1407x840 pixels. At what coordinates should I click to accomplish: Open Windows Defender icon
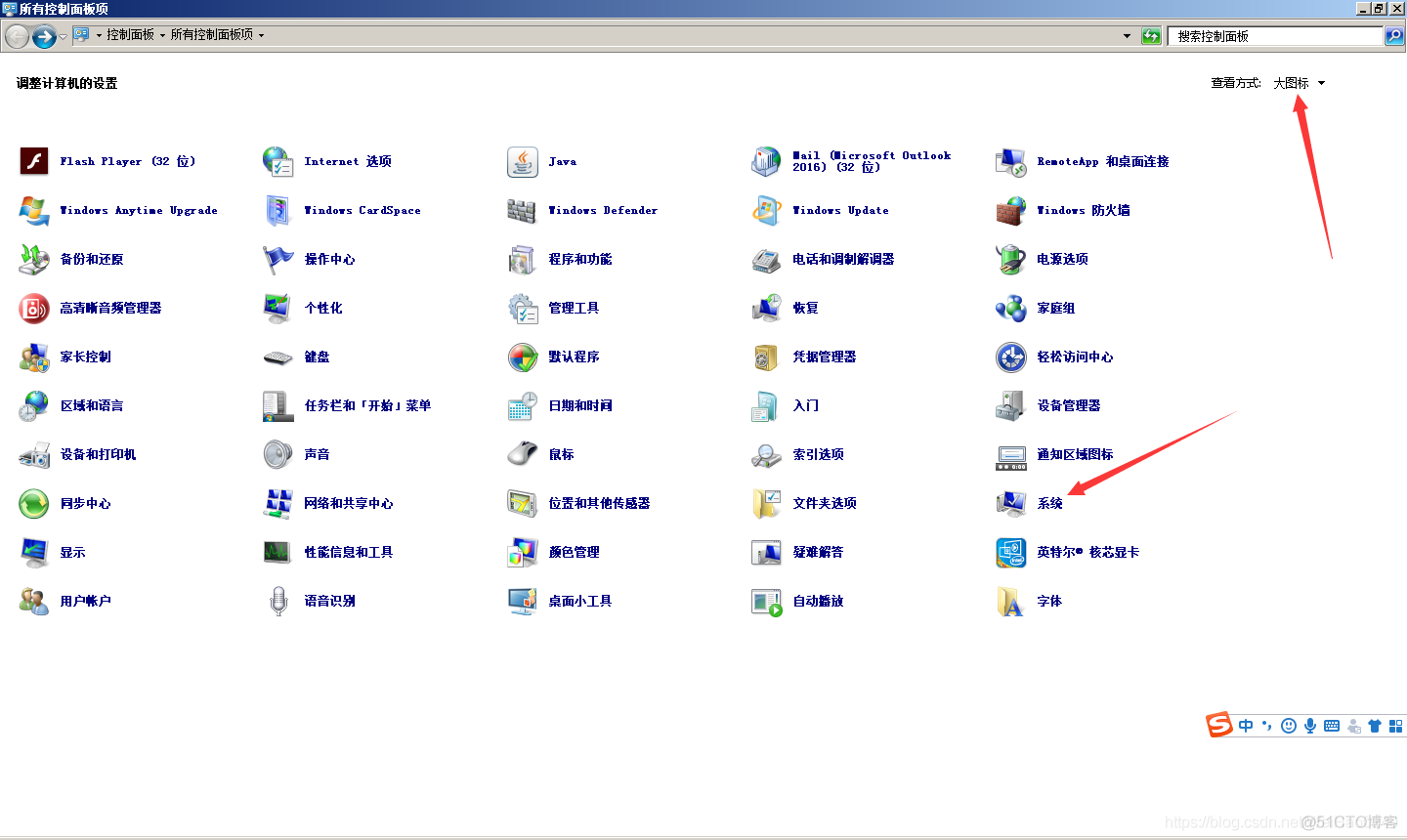click(x=523, y=210)
